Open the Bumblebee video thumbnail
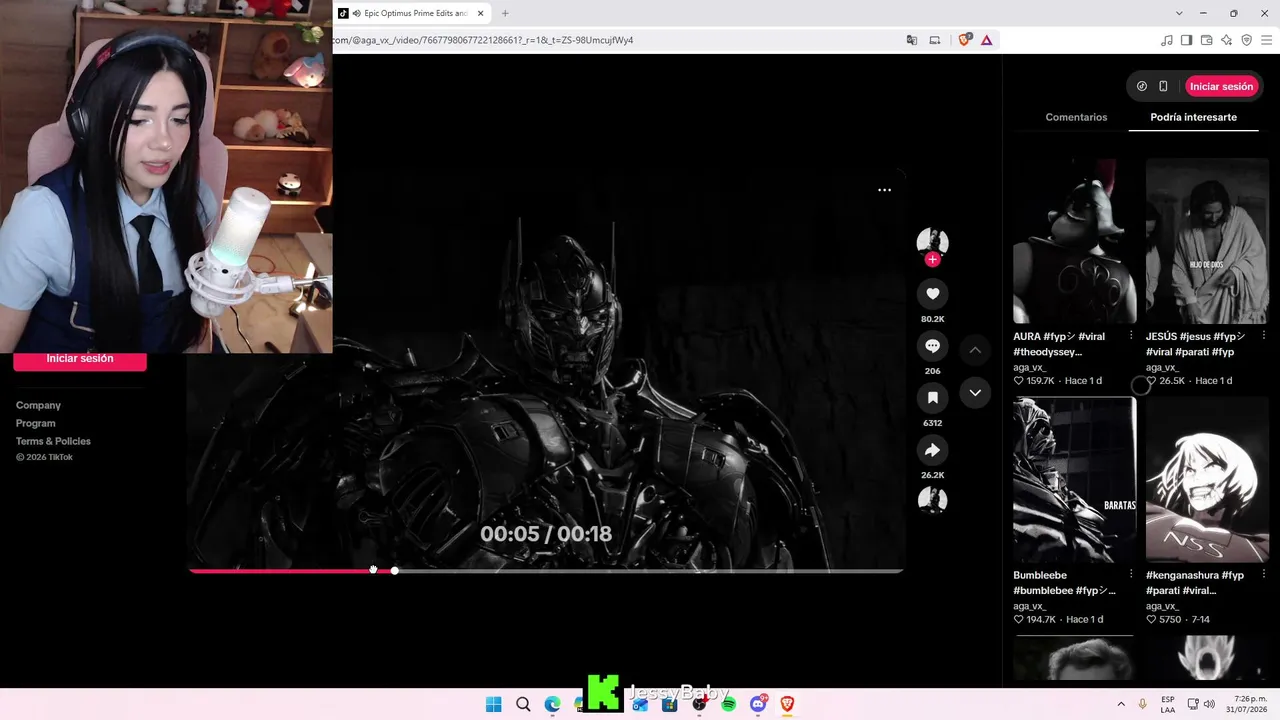Viewport: 1280px width, 720px height. pos(1075,480)
